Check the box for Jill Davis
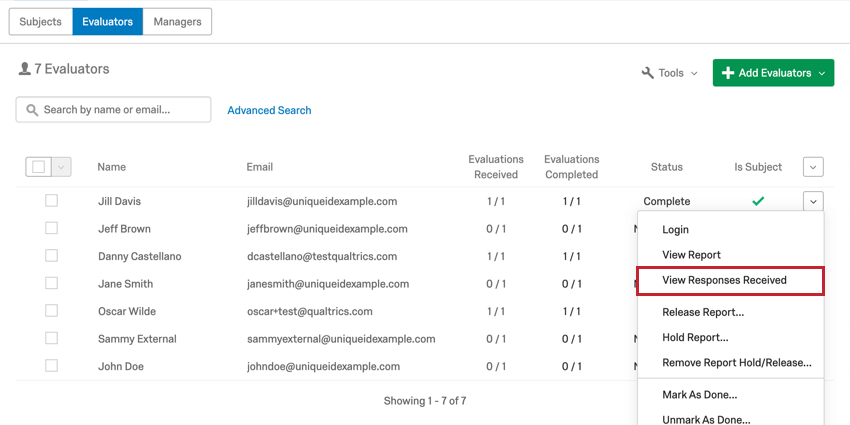 coord(51,201)
